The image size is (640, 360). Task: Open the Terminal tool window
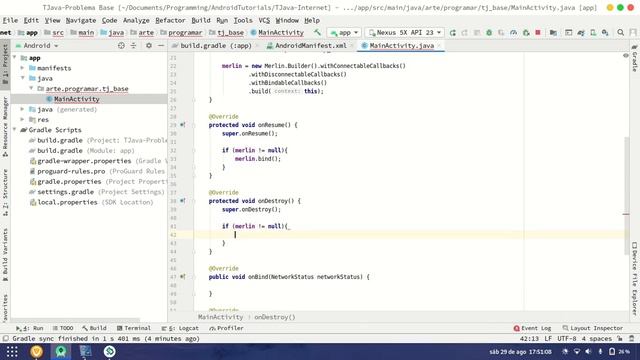[x=133, y=328]
